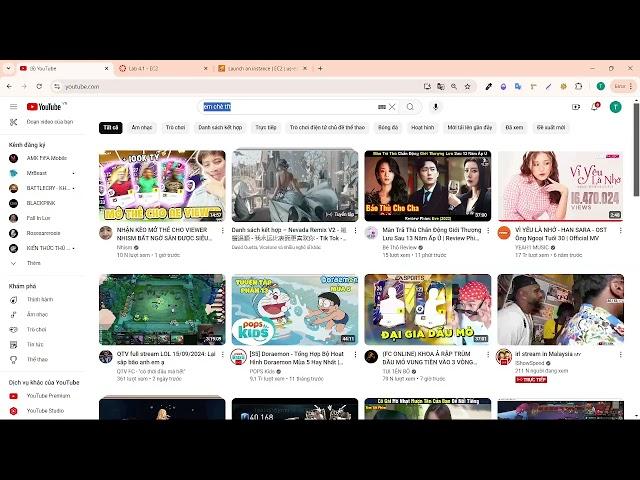This screenshot has height=480, width=640.
Task: Click the YouTube search input field
Action: pos(290,107)
